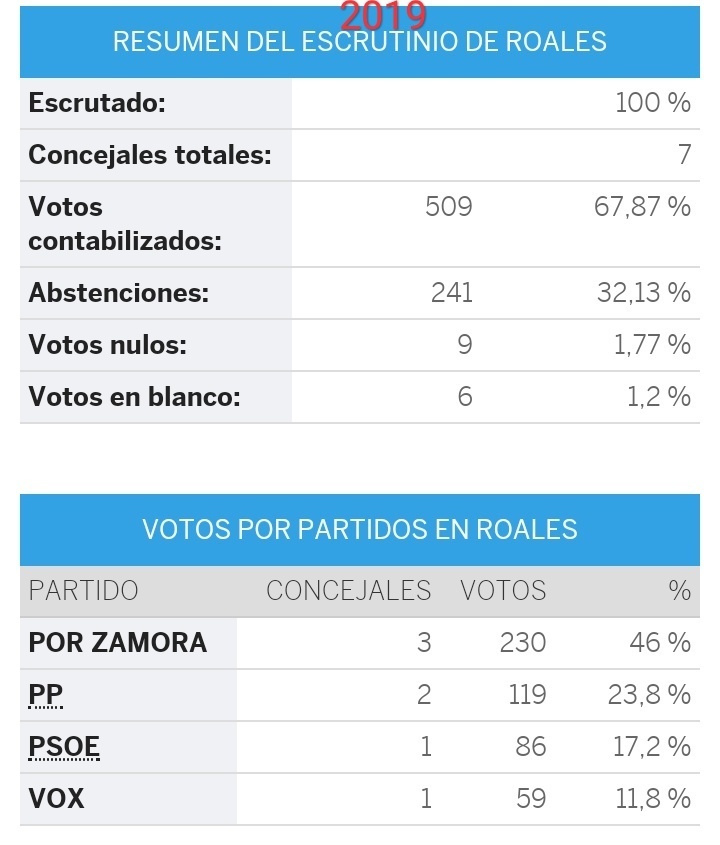Viewport: 720px width, 845px height.
Task: Click the Abstenciones label
Action: point(119,293)
